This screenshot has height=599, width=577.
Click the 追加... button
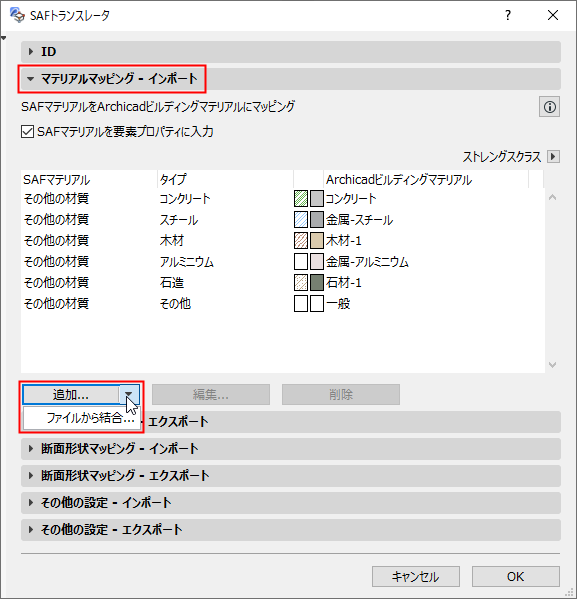pyautogui.click(x=71, y=394)
